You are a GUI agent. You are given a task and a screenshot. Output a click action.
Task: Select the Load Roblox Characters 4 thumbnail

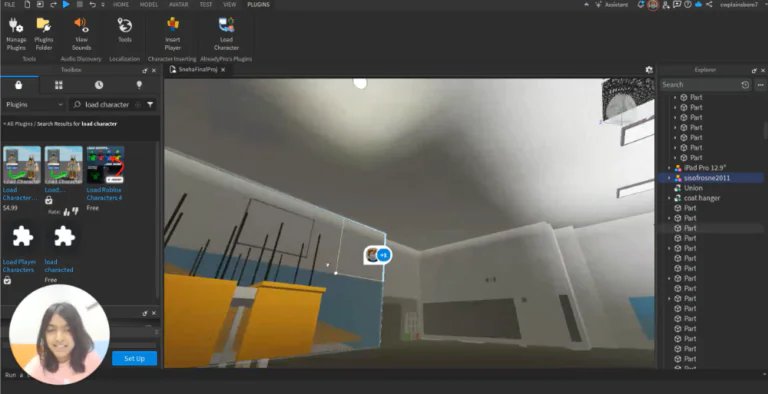pyautogui.click(x=105, y=165)
